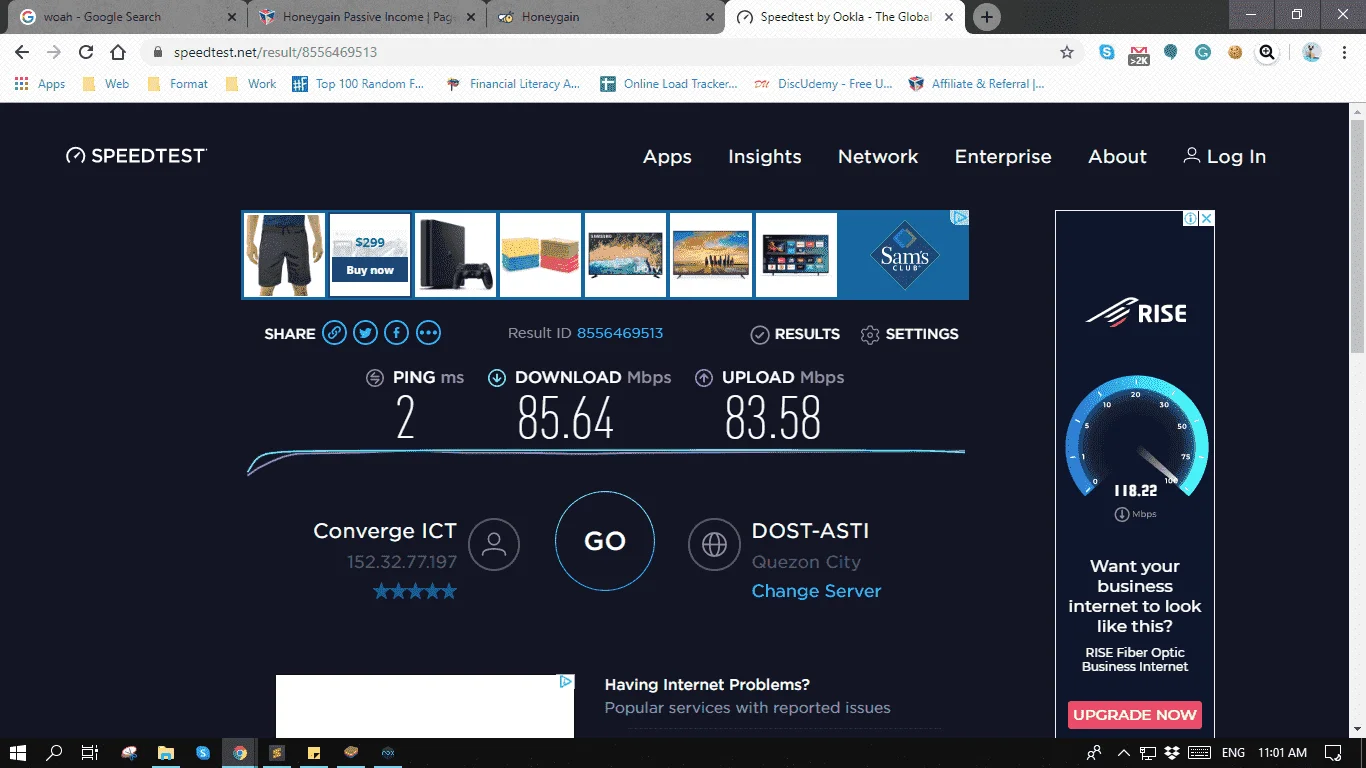1366x768 pixels.
Task: Open the Apps bookmarks shortcut
Action: [x=40, y=84]
